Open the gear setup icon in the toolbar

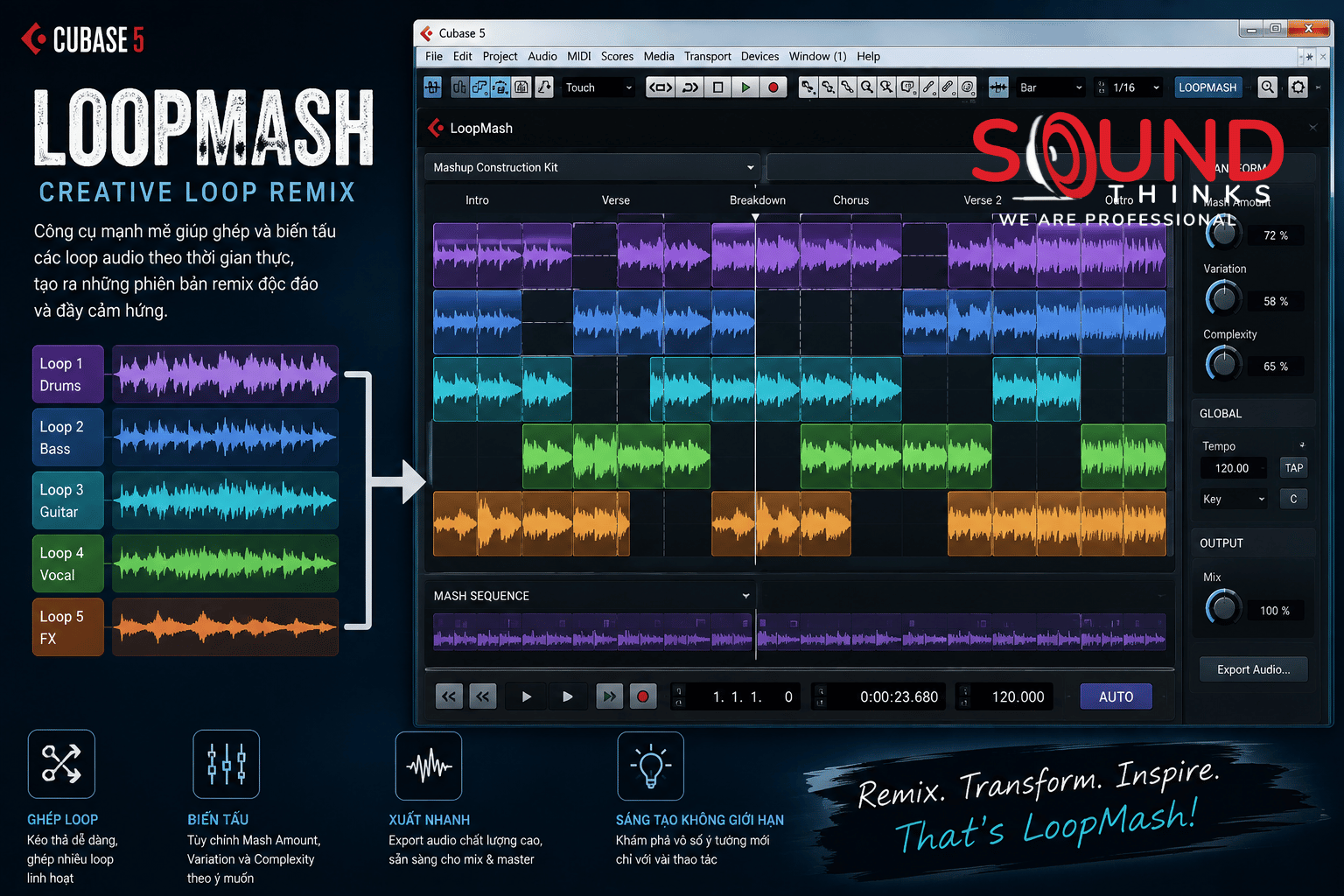click(x=1298, y=87)
